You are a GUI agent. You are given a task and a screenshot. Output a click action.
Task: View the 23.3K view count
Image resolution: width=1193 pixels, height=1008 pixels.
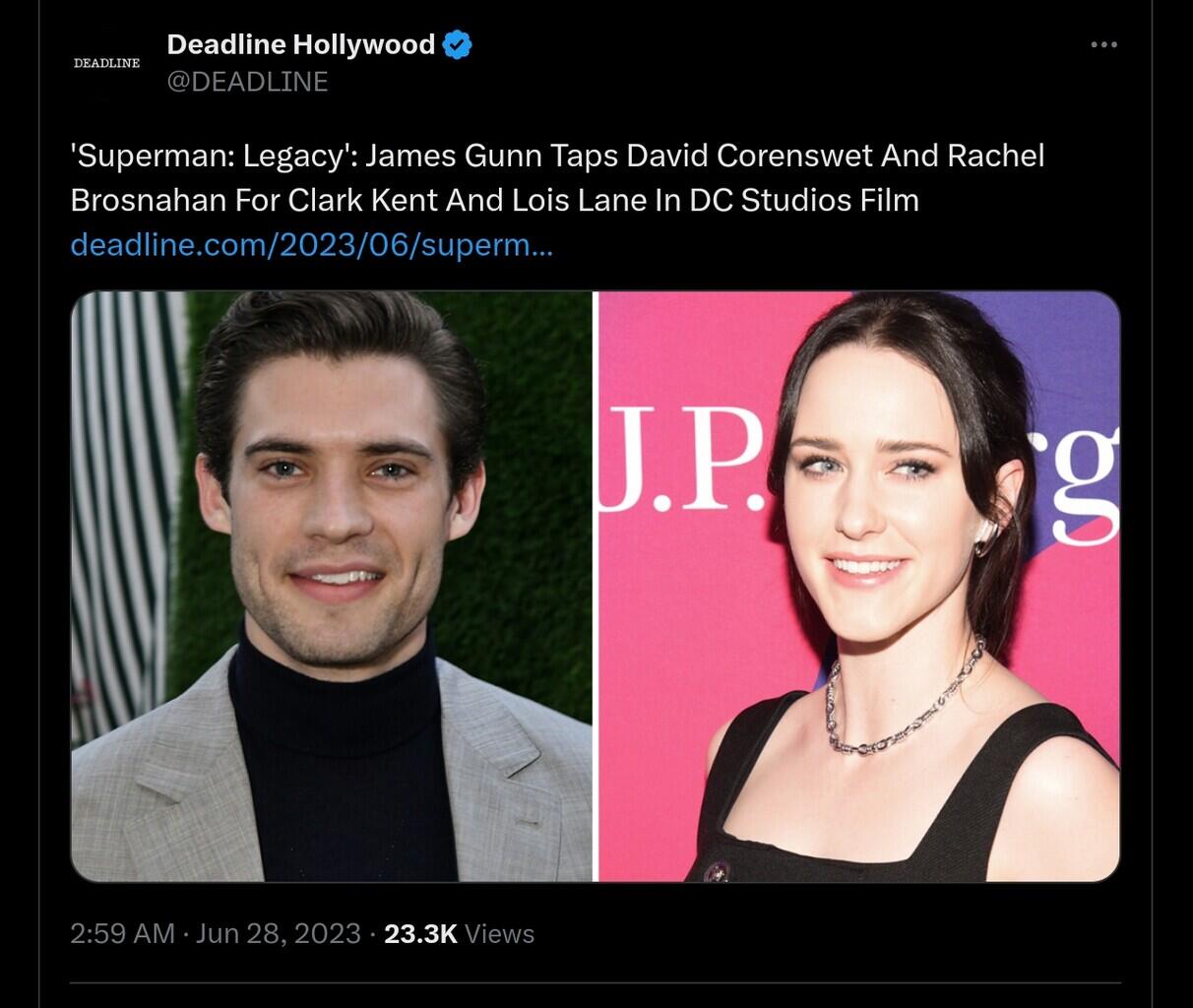click(x=420, y=933)
